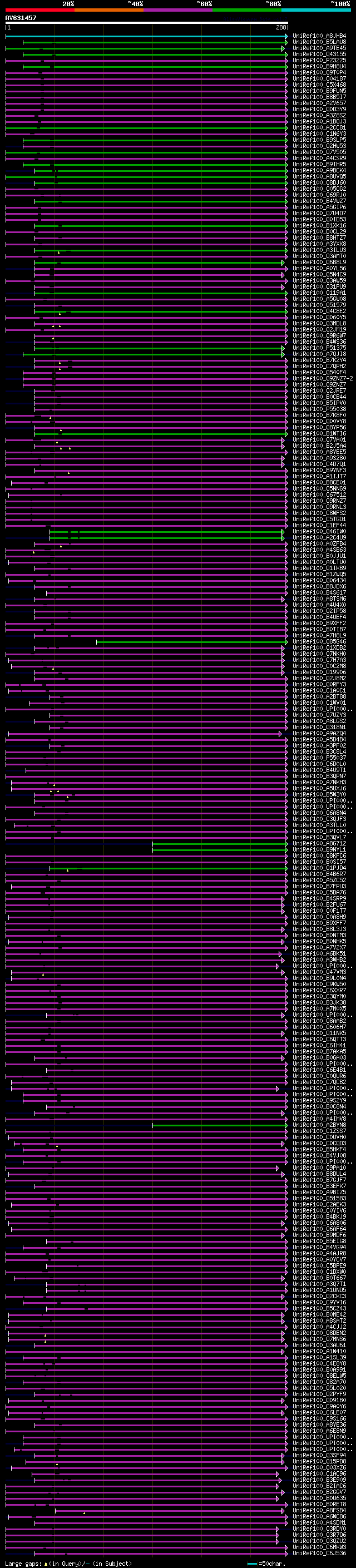Screen dimensions: 356x1568
Task: Click green alignment bar for UniRef100_B9NYL1
Action: (220, 850)
